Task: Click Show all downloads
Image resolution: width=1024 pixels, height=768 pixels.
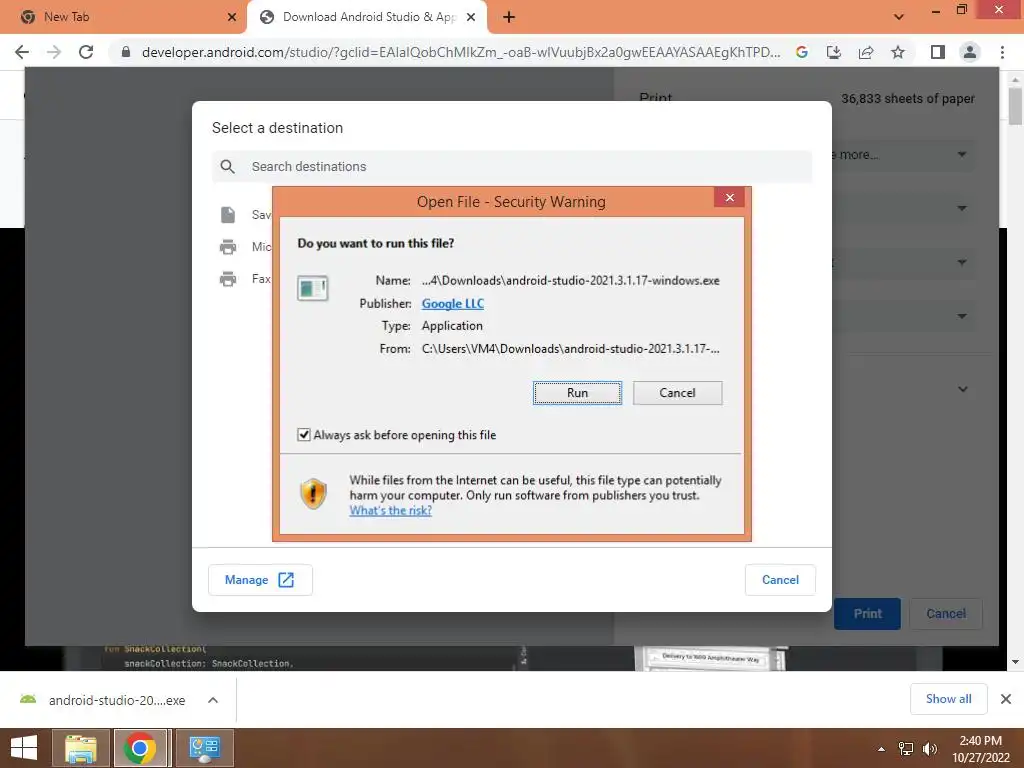Action: click(x=948, y=699)
